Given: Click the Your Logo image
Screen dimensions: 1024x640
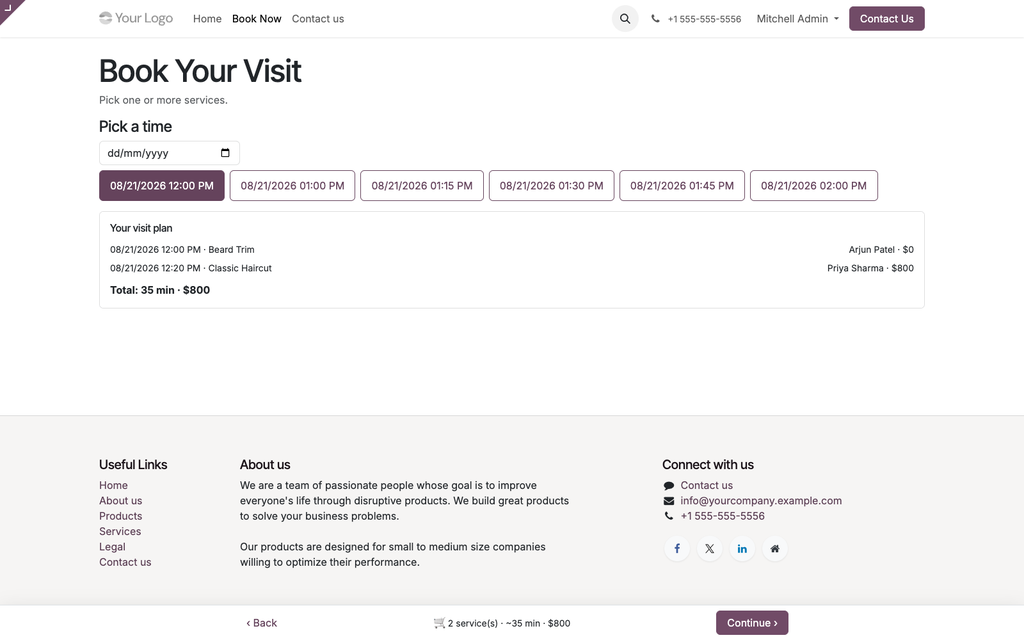Looking at the screenshot, I should (136, 18).
